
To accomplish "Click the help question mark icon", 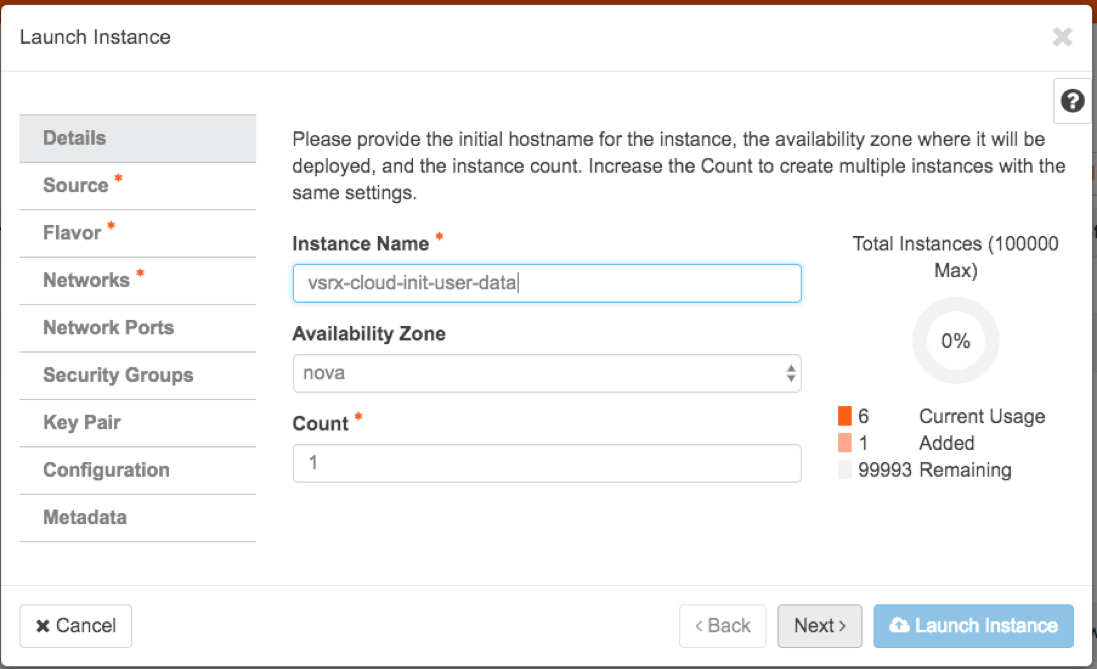I will pos(1072,101).
